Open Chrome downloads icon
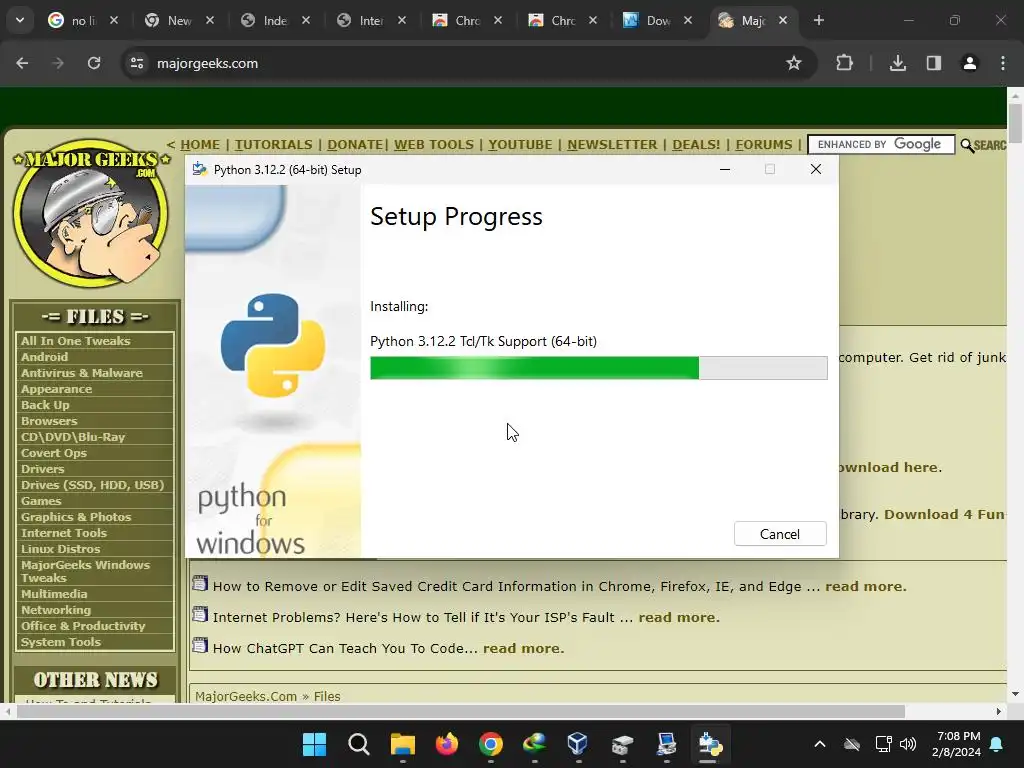This screenshot has height=768, width=1024. coord(898,63)
